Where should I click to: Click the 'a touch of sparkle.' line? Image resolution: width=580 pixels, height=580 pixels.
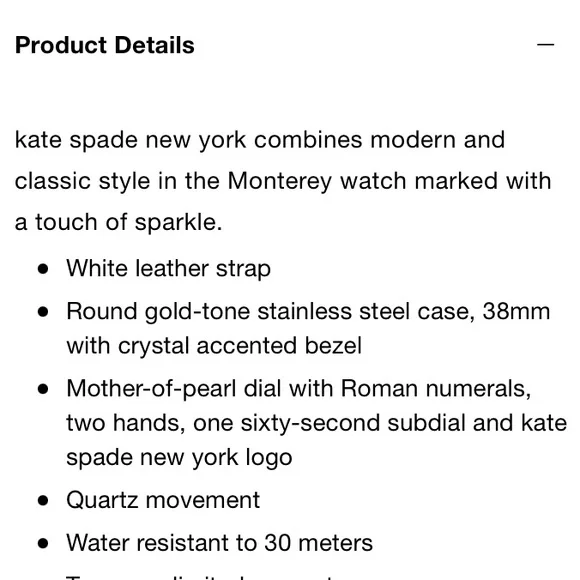[118, 223]
